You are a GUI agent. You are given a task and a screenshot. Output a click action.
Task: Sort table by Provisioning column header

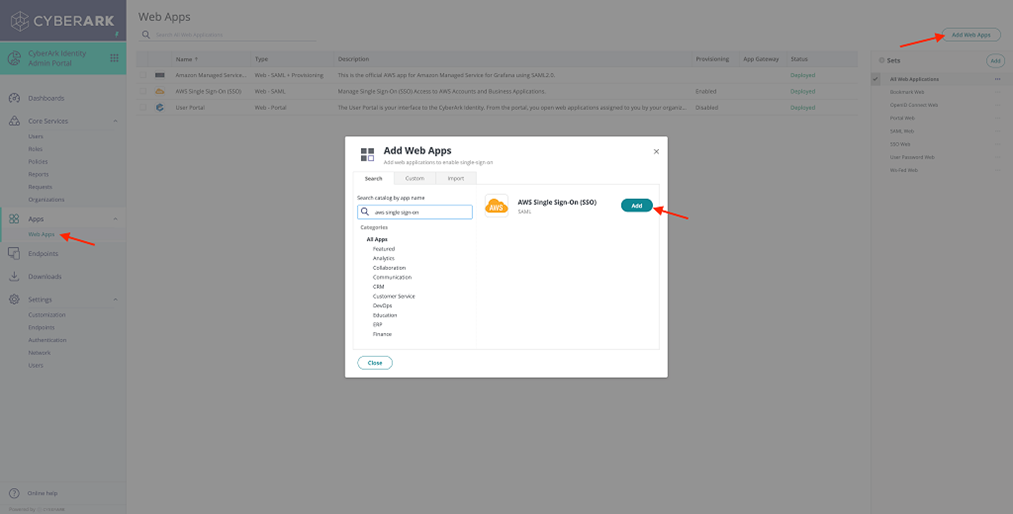[x=712, y=59]
